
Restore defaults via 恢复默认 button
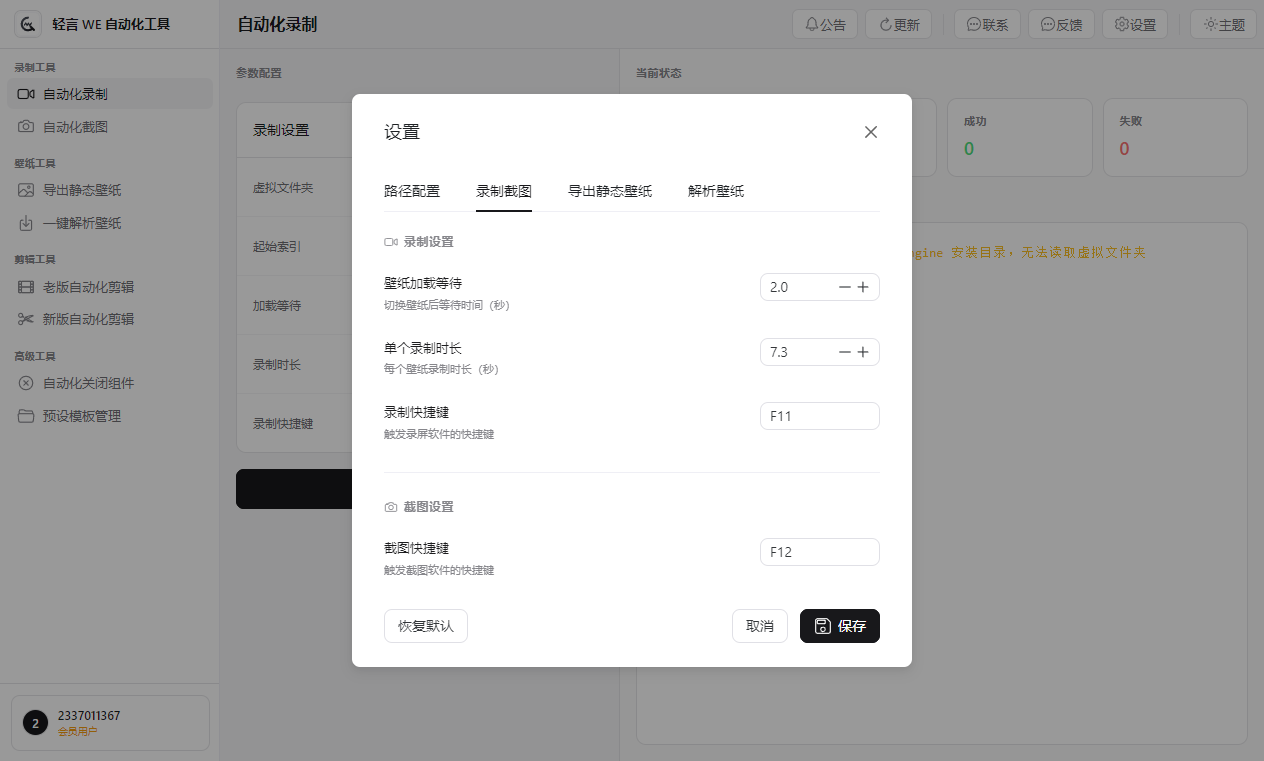point(425,626)
